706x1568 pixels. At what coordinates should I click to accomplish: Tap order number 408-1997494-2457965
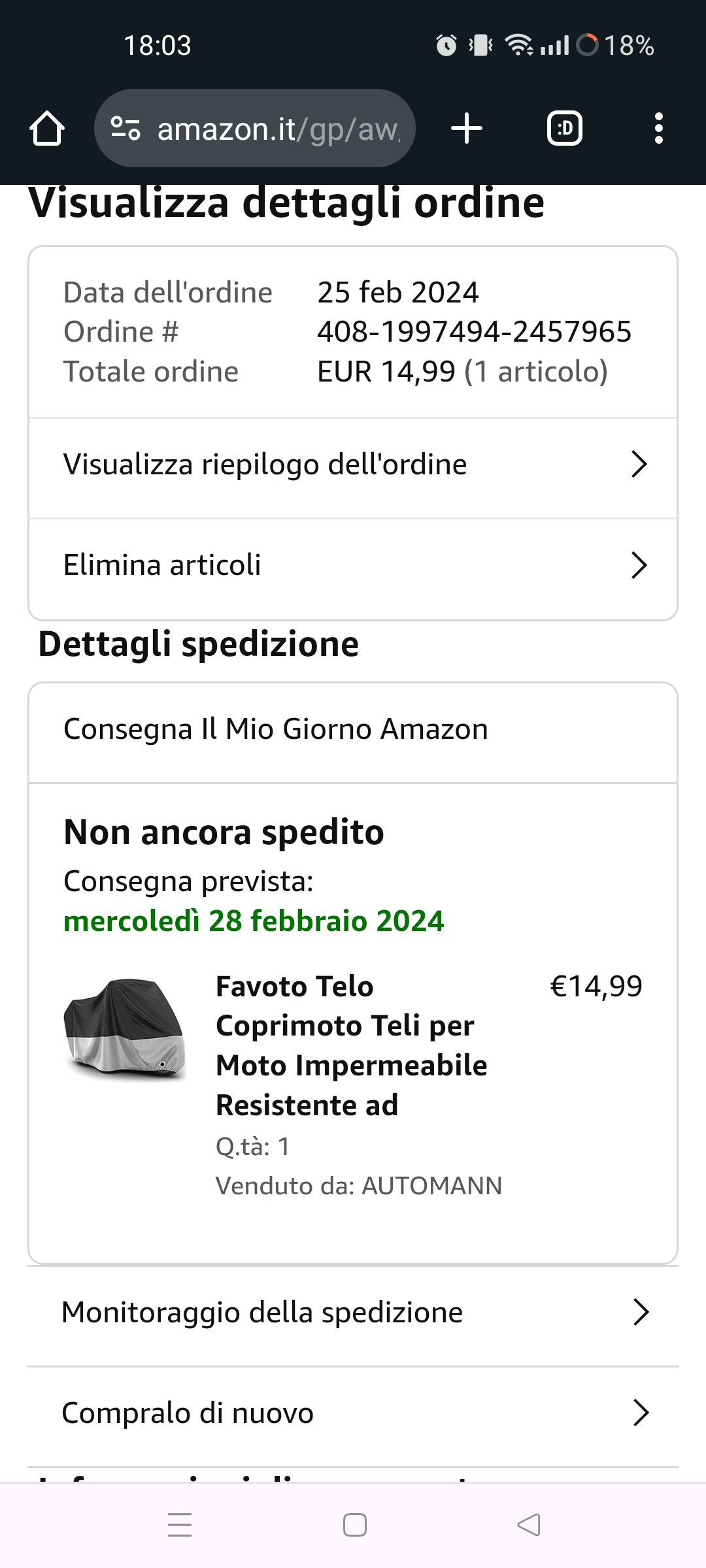[x=474, y=332]
